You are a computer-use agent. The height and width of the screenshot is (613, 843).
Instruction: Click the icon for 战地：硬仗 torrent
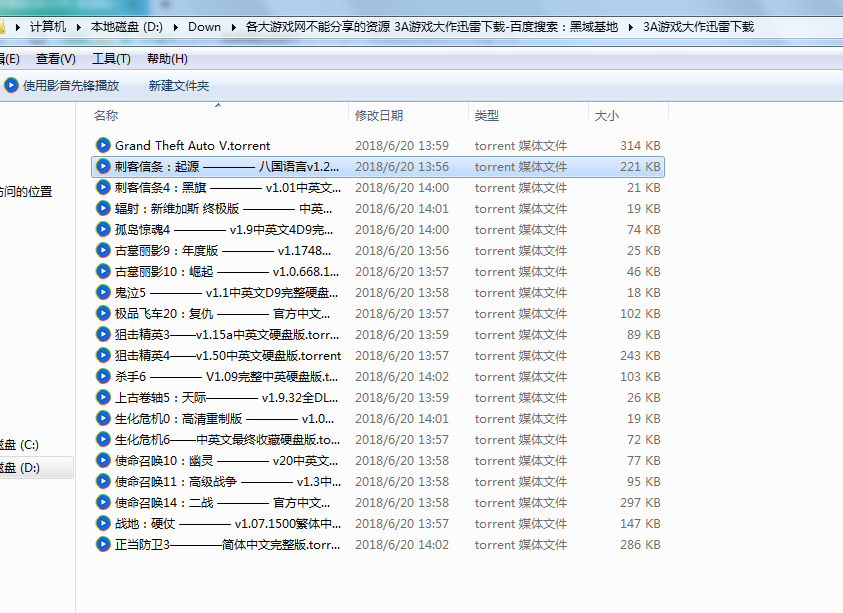[103, 523]
